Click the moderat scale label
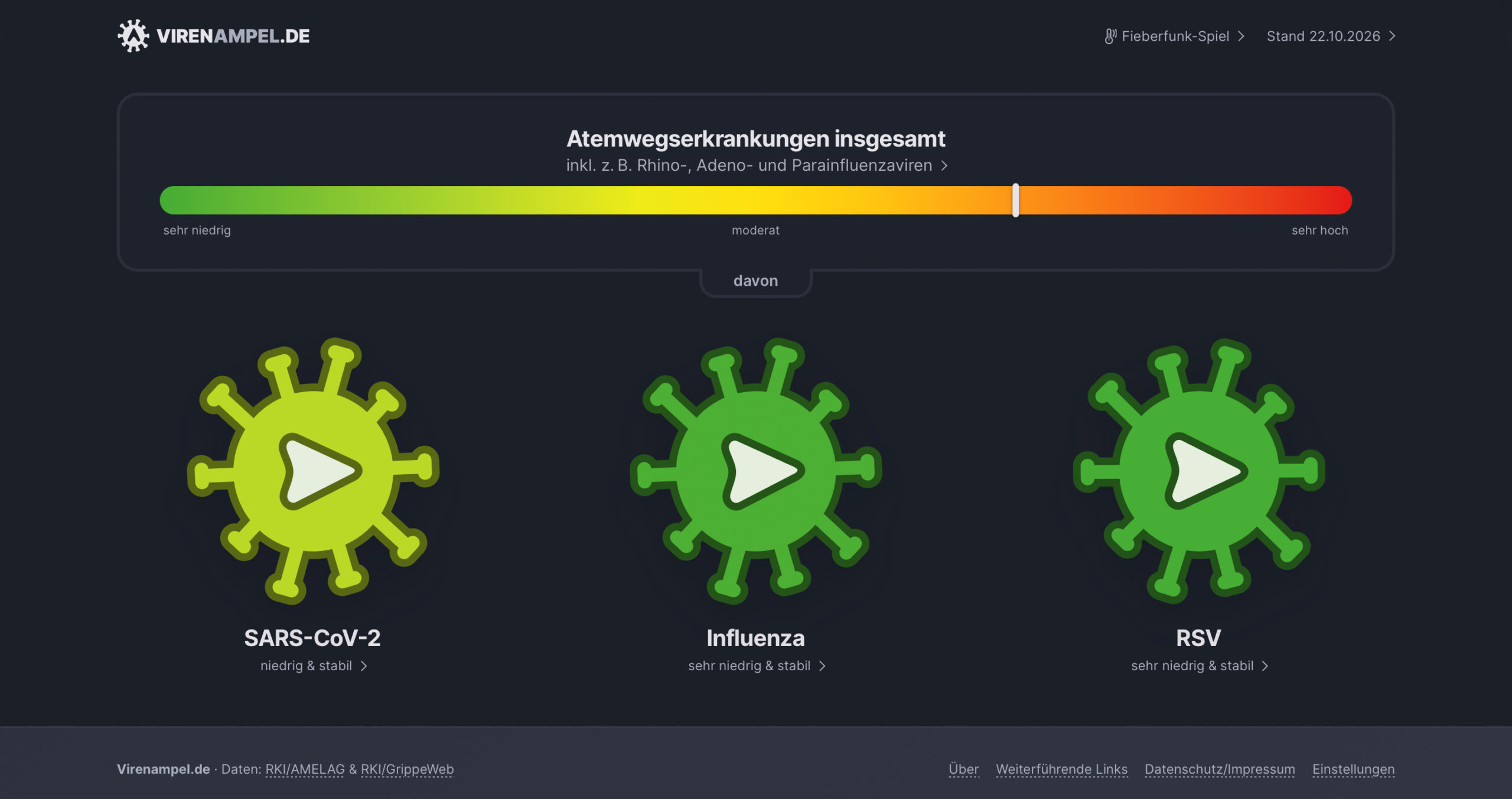The width and height of the screenshot is (1512, 799). [x=755, y=230]
